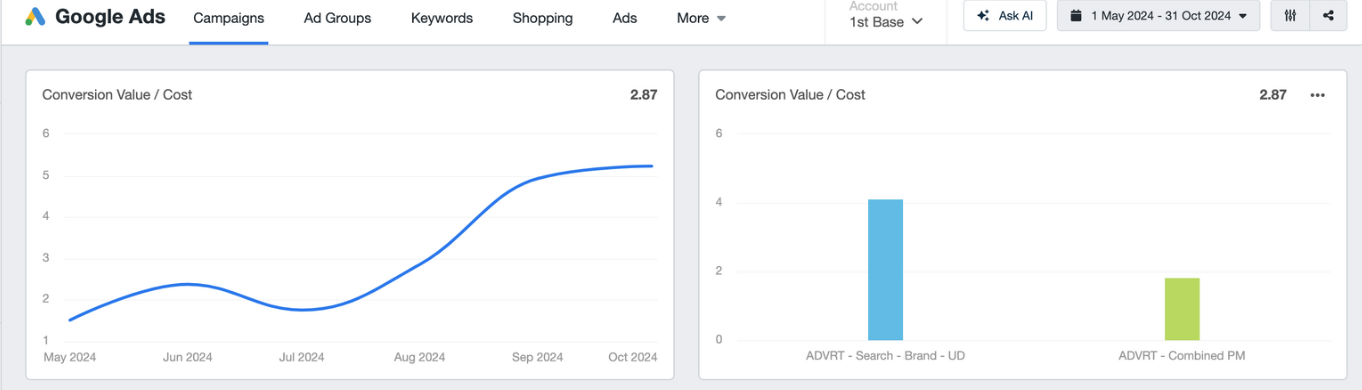Click the Sep 2024 point on the line chart
The image size is (1362, 390).
pos(537,181)
